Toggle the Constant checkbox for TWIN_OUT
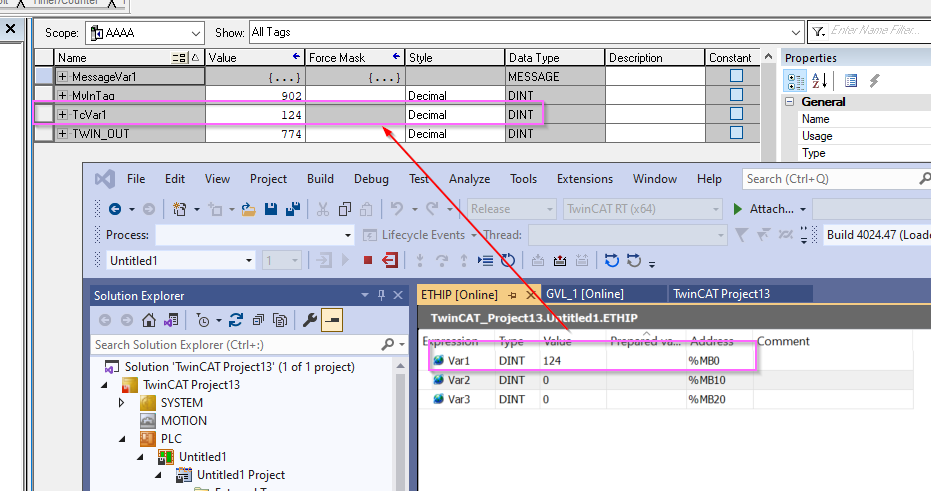 (736, 132)
